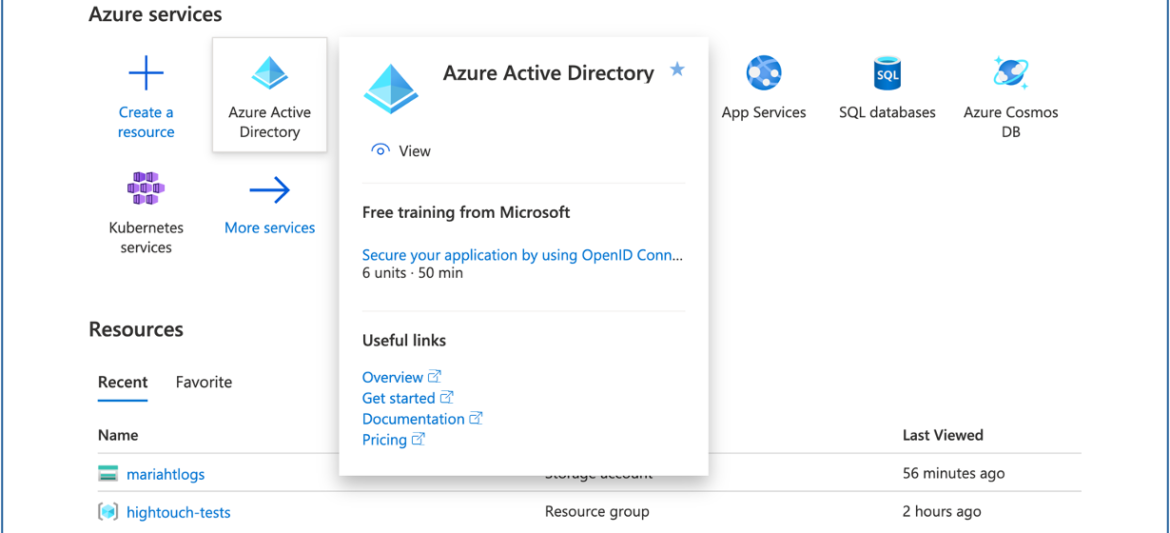The width and height of the screenshot is (1170, 533).
Task: Switch to the Favorite resources tab
Action: (204, 382)
